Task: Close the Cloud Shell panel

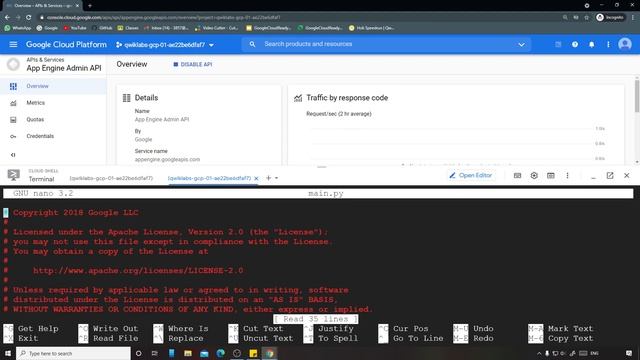Action: point(627,176)
